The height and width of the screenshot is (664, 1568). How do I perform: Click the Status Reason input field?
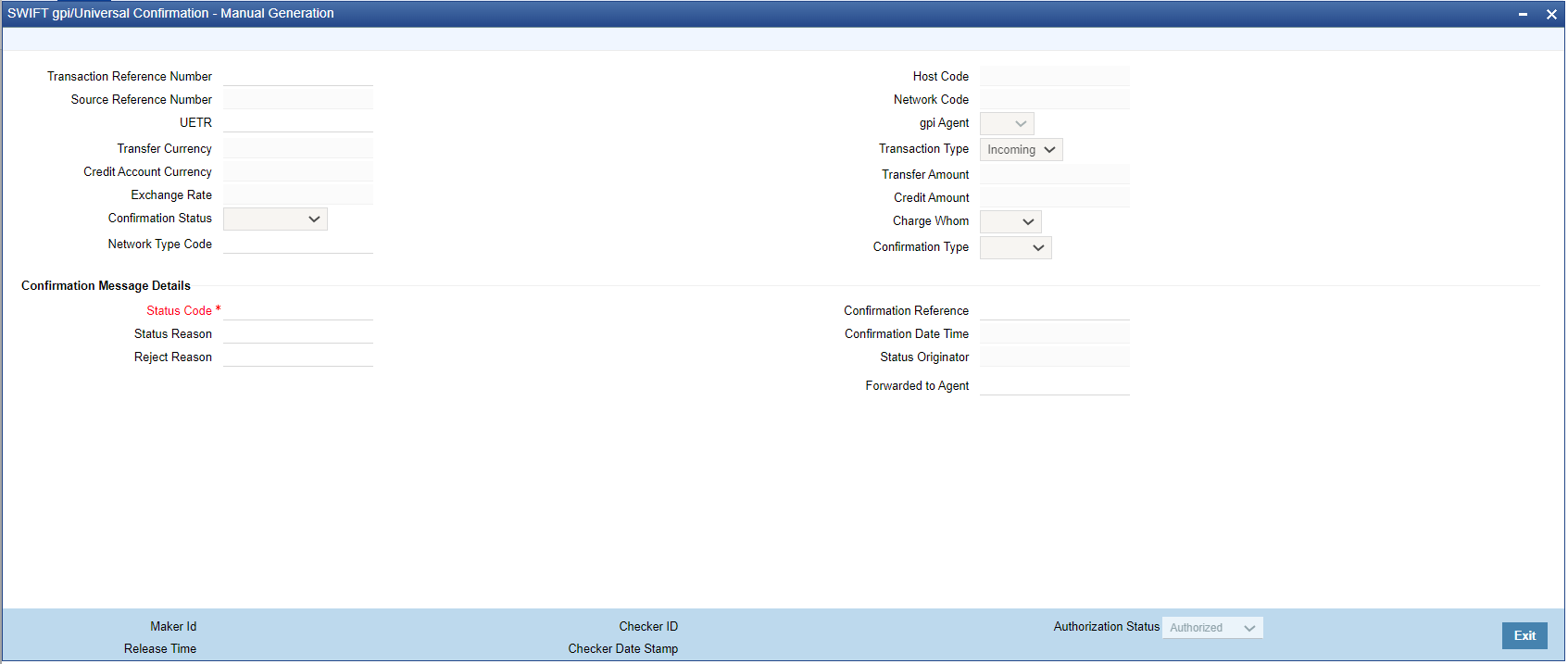tap(298, 333)
